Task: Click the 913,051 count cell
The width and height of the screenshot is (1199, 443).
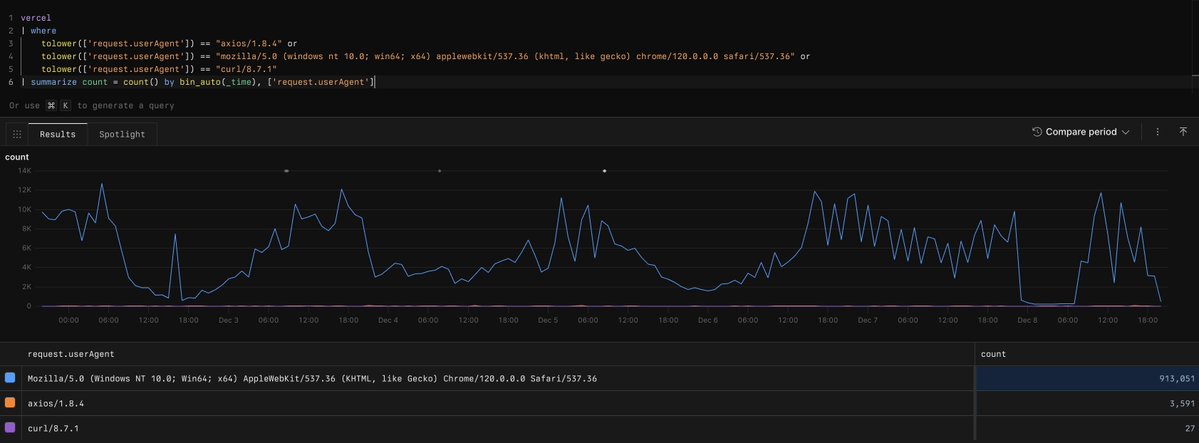Action: (x=1087, y=378)
